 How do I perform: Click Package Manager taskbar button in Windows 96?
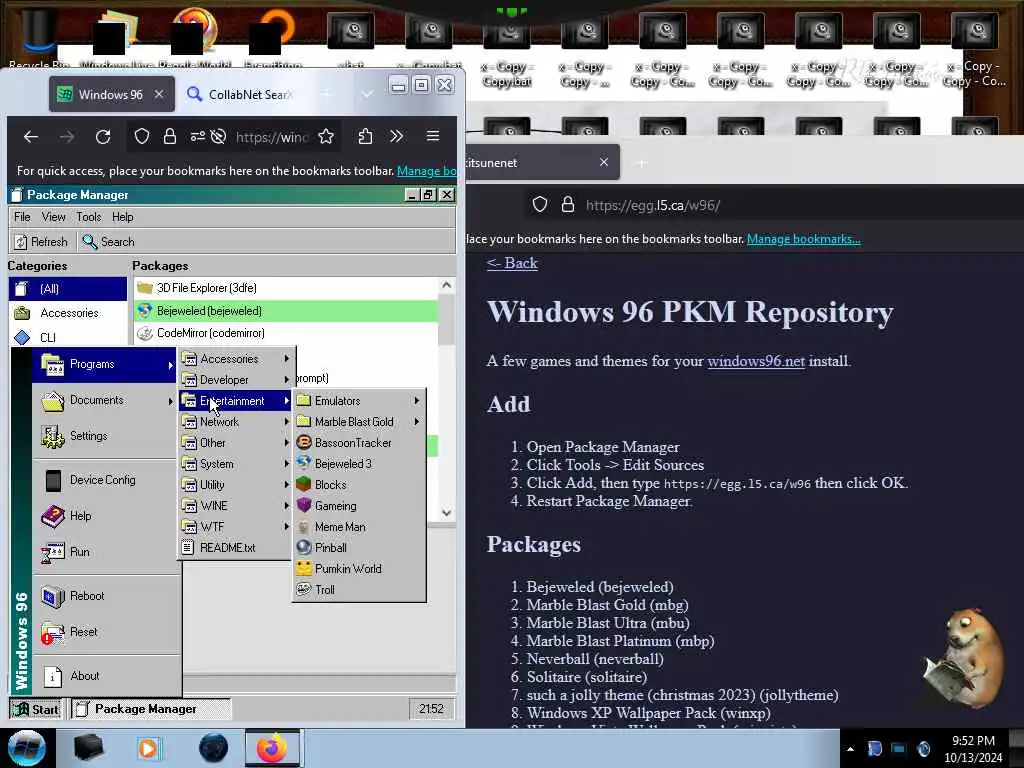point(150,709)
